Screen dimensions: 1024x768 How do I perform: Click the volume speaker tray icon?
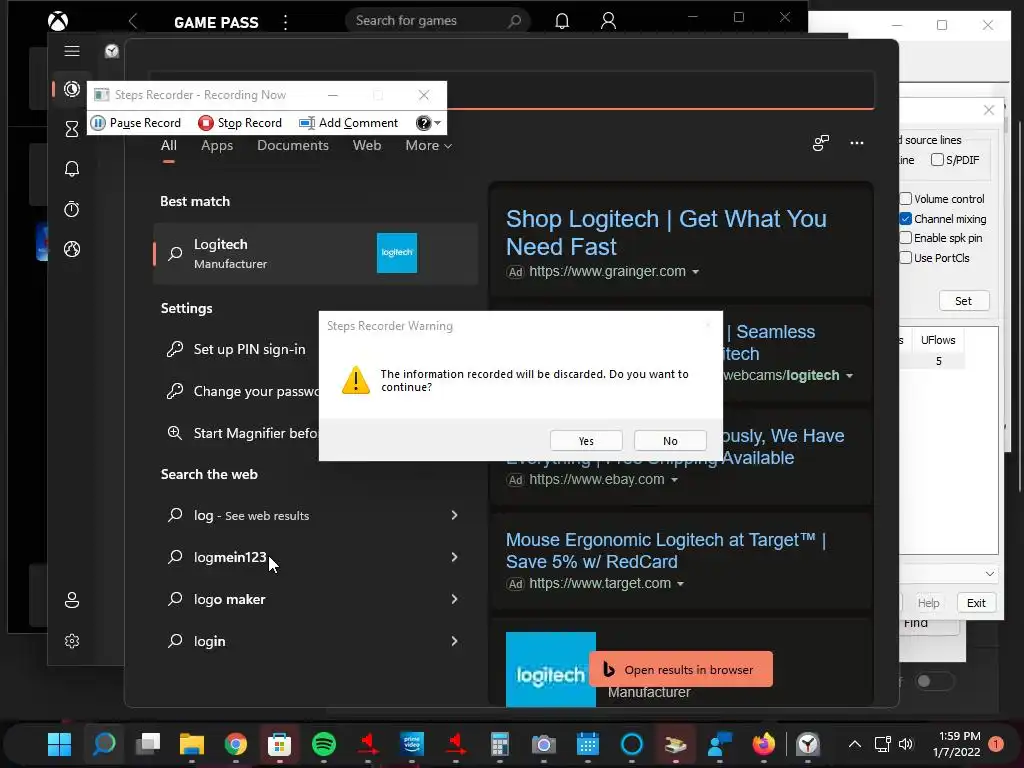[x=905, y=744]
